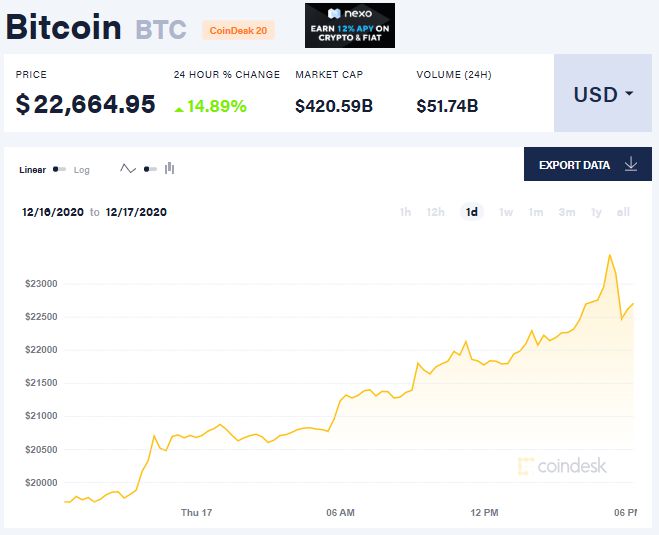
Task: Click the Nexo advertisement banner
Action: 350,25
